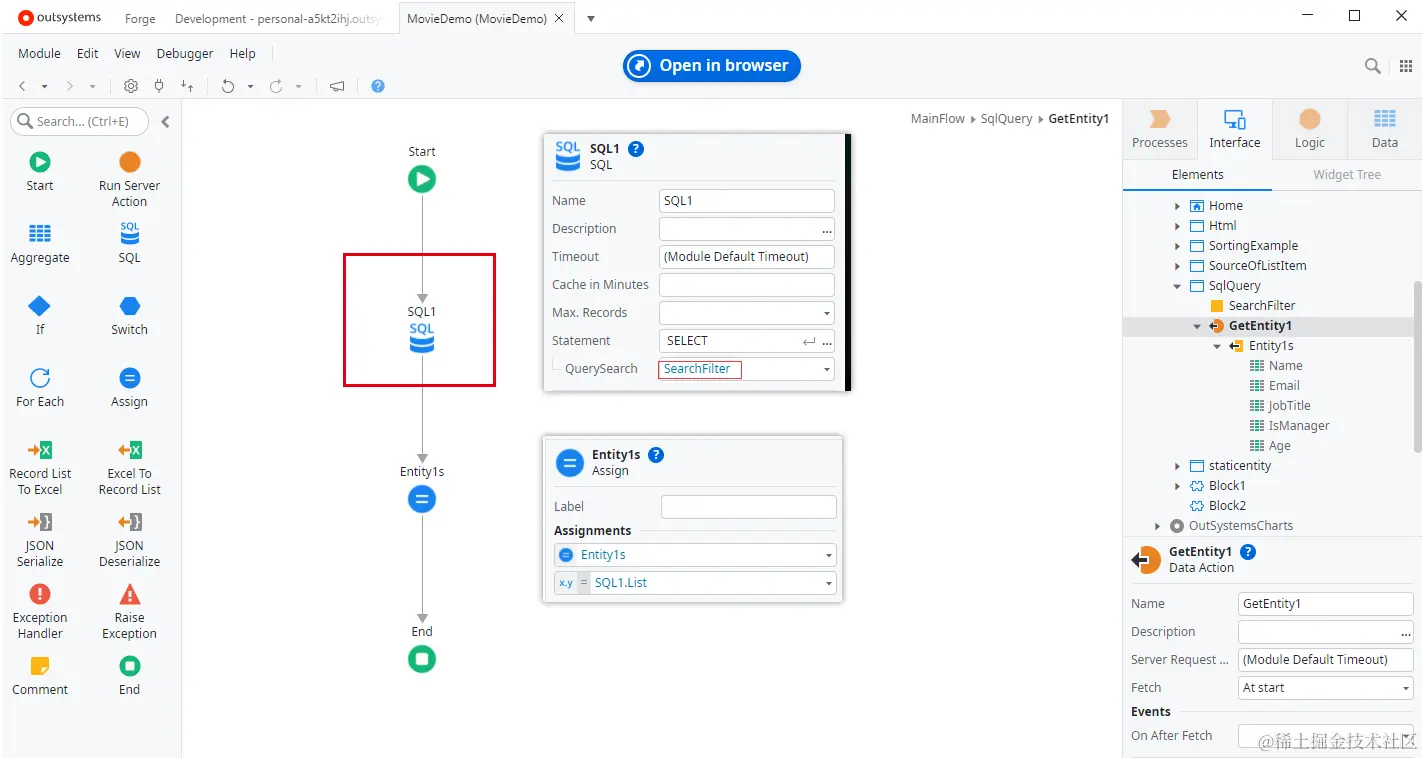Expand the Home screen tree node
The width and height of the screenshot is (1424, 758).
(x=1178, y=206)
